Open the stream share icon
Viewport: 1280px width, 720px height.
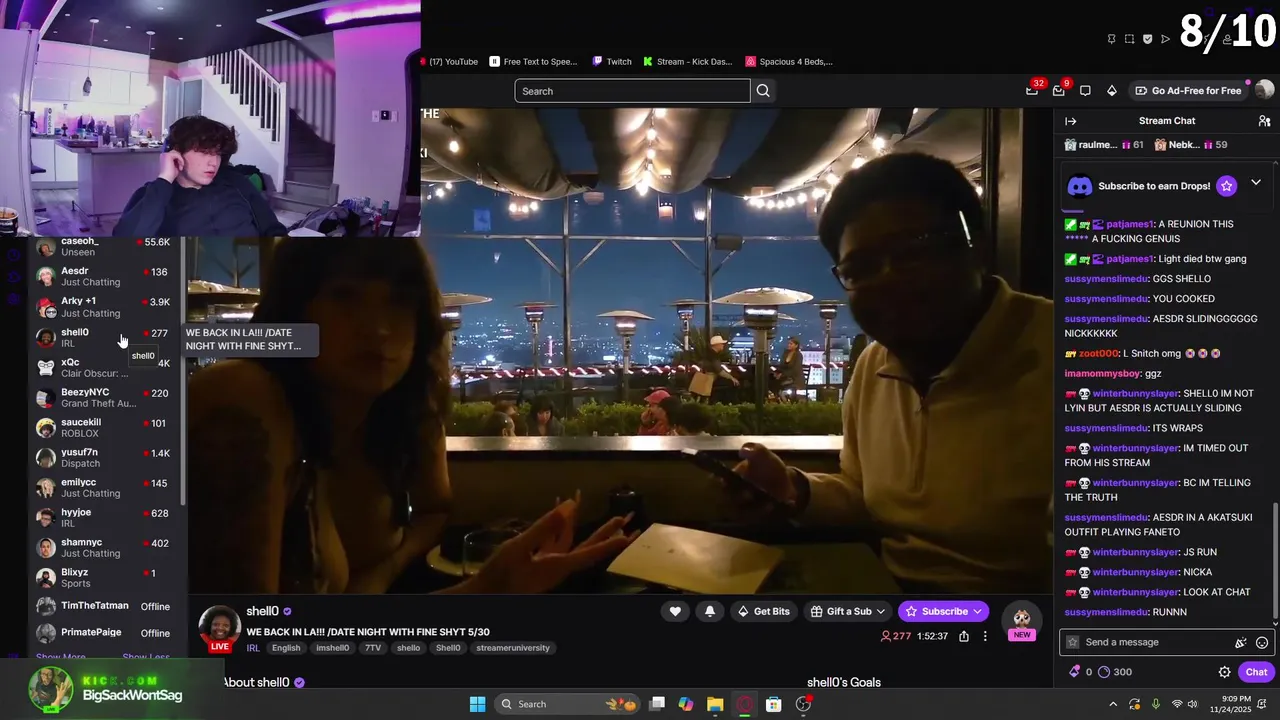[964, 636]
